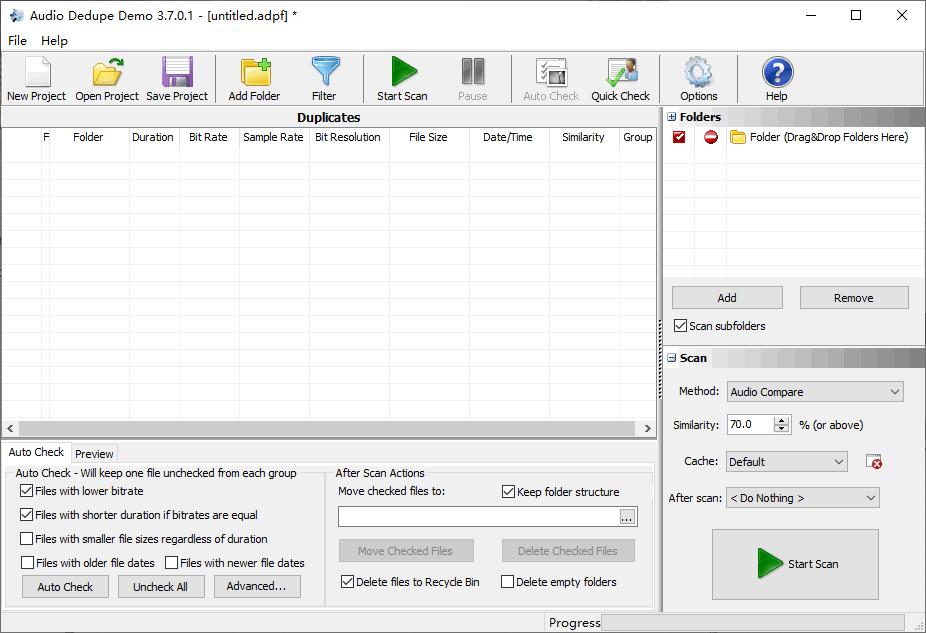Click the Move Checked Files button

point(406,551)
